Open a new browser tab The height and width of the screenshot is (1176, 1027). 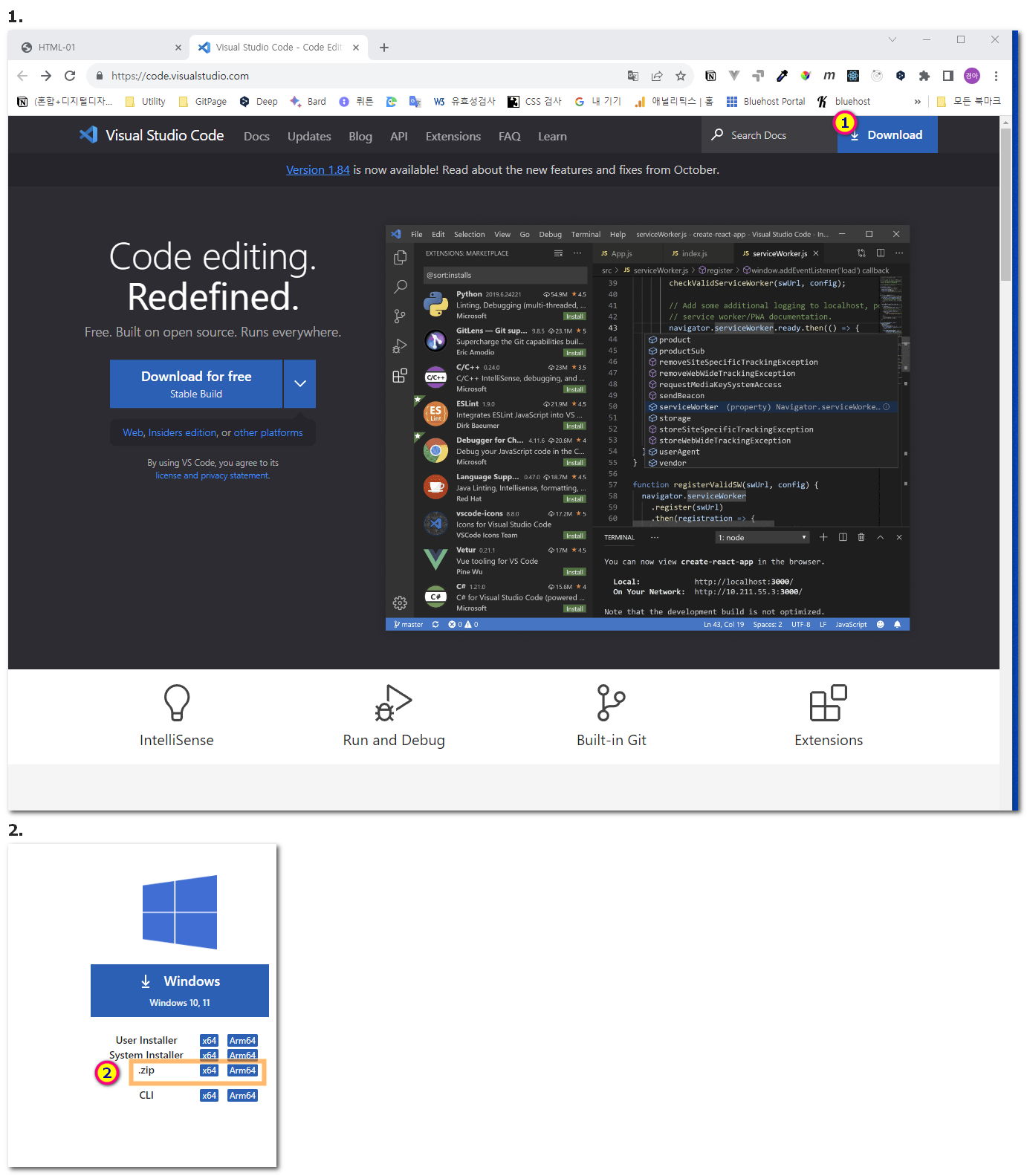point(384,48)
